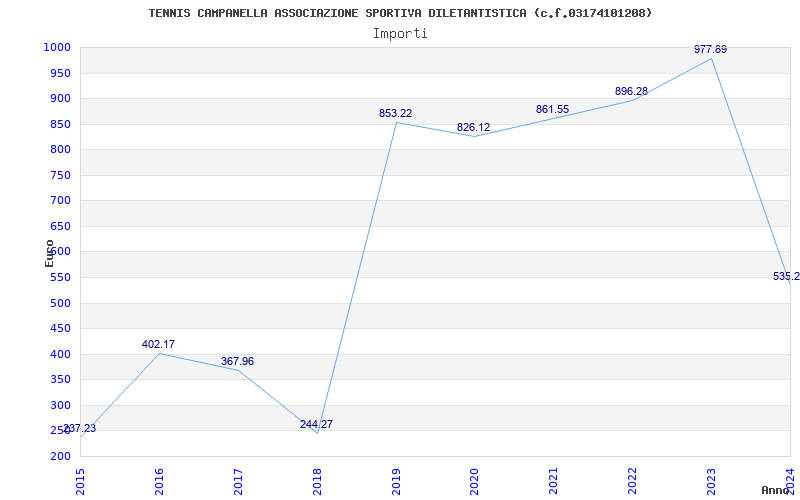Select the 400 y-axis tick label

click(60, 355)
